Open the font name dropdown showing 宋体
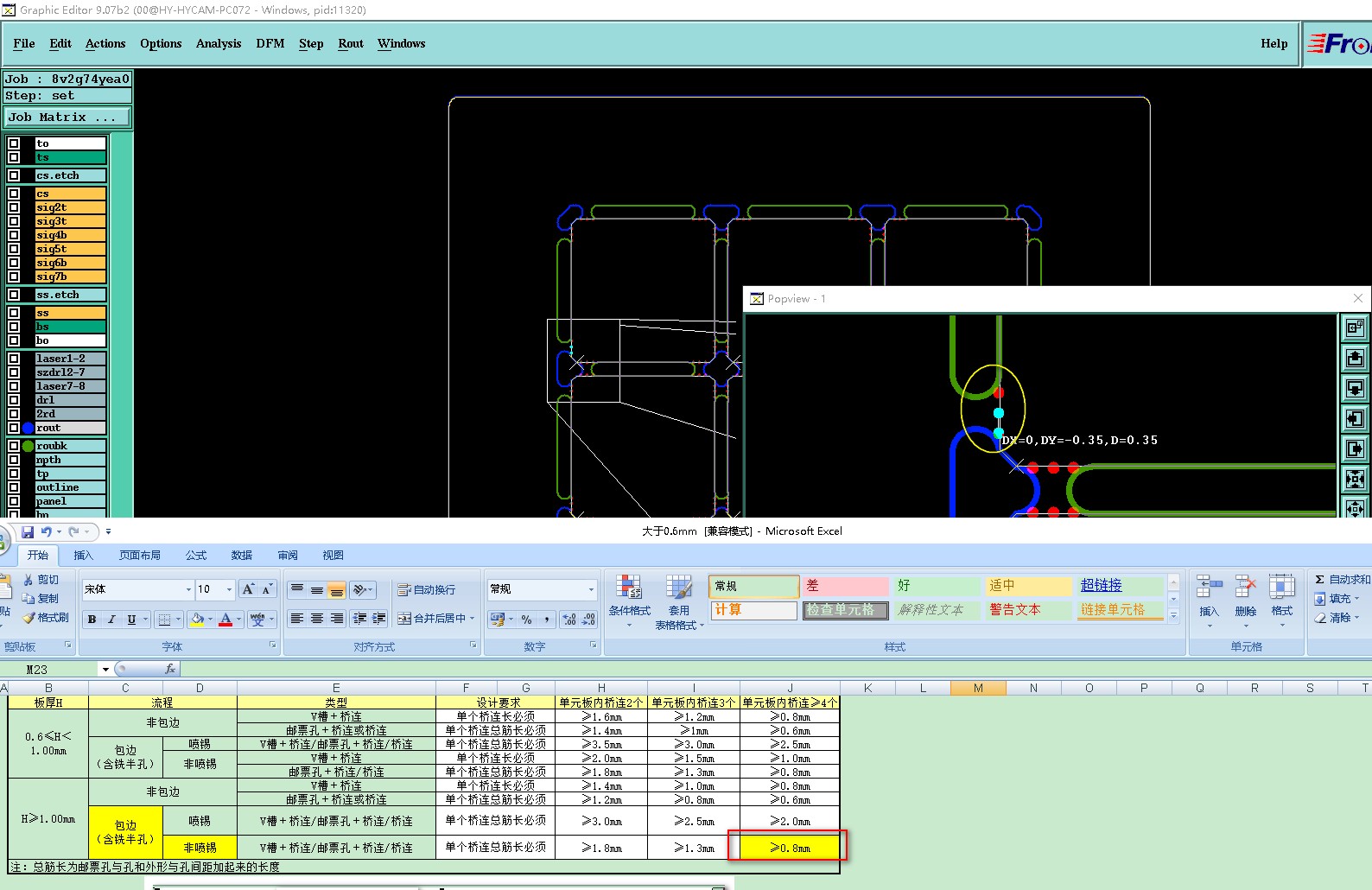 point(188,589)
